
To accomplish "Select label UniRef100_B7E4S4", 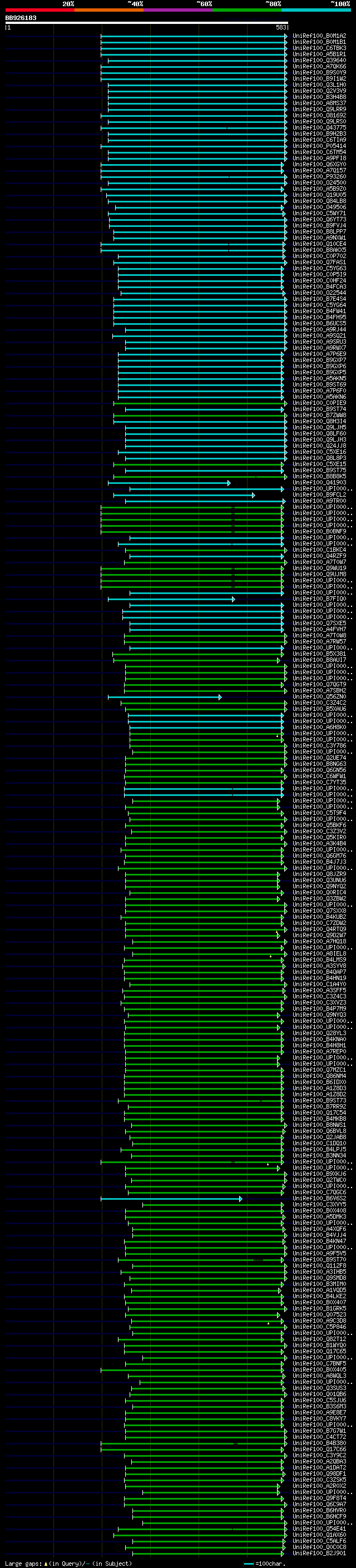I will (319, 299).
